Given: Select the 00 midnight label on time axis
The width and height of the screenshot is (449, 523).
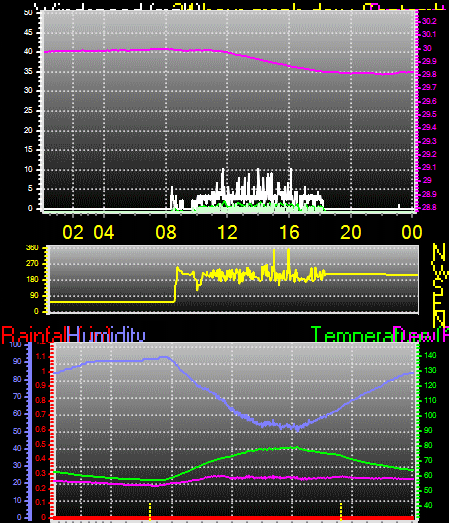Looking at the screenshot, I should 412,232.
